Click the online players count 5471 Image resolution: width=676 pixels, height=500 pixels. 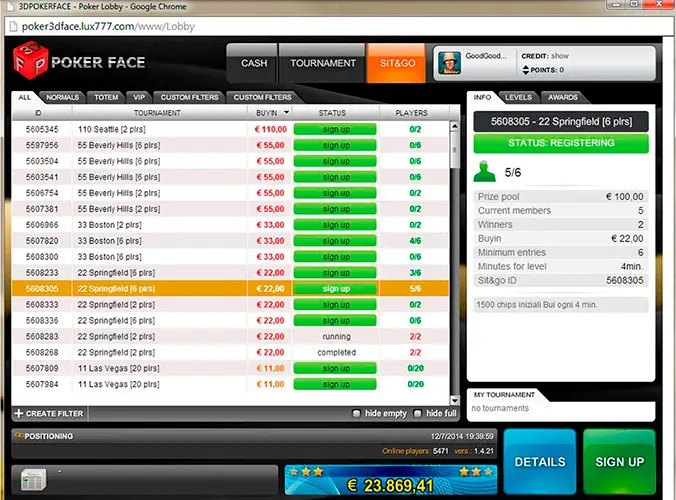441,451
